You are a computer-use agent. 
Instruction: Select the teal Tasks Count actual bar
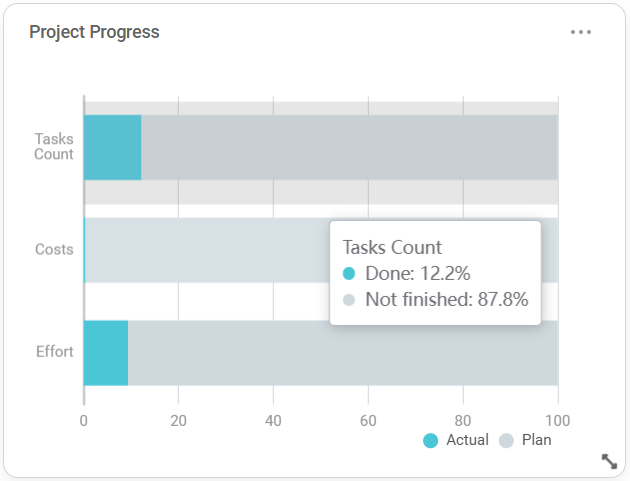112,147
